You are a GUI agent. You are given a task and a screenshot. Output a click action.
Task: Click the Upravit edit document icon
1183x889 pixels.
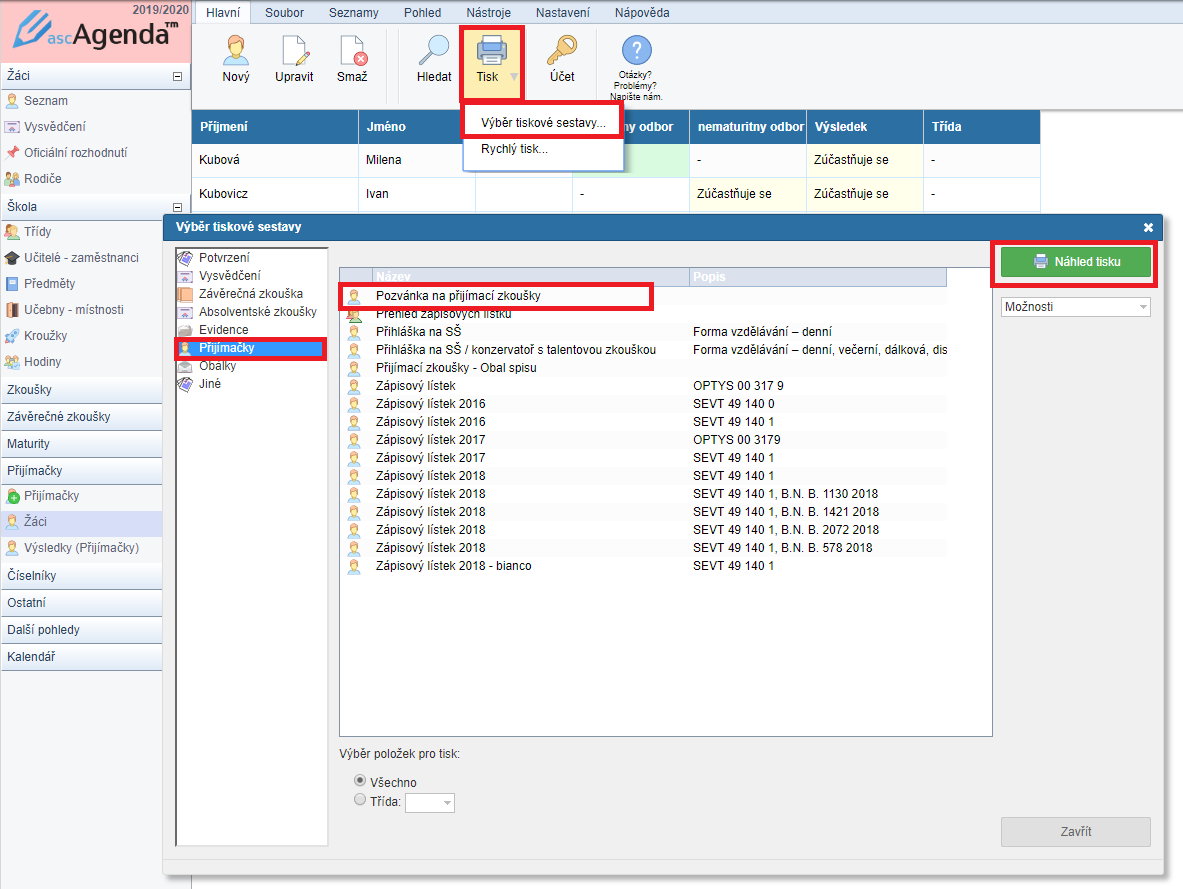[294, 52]
